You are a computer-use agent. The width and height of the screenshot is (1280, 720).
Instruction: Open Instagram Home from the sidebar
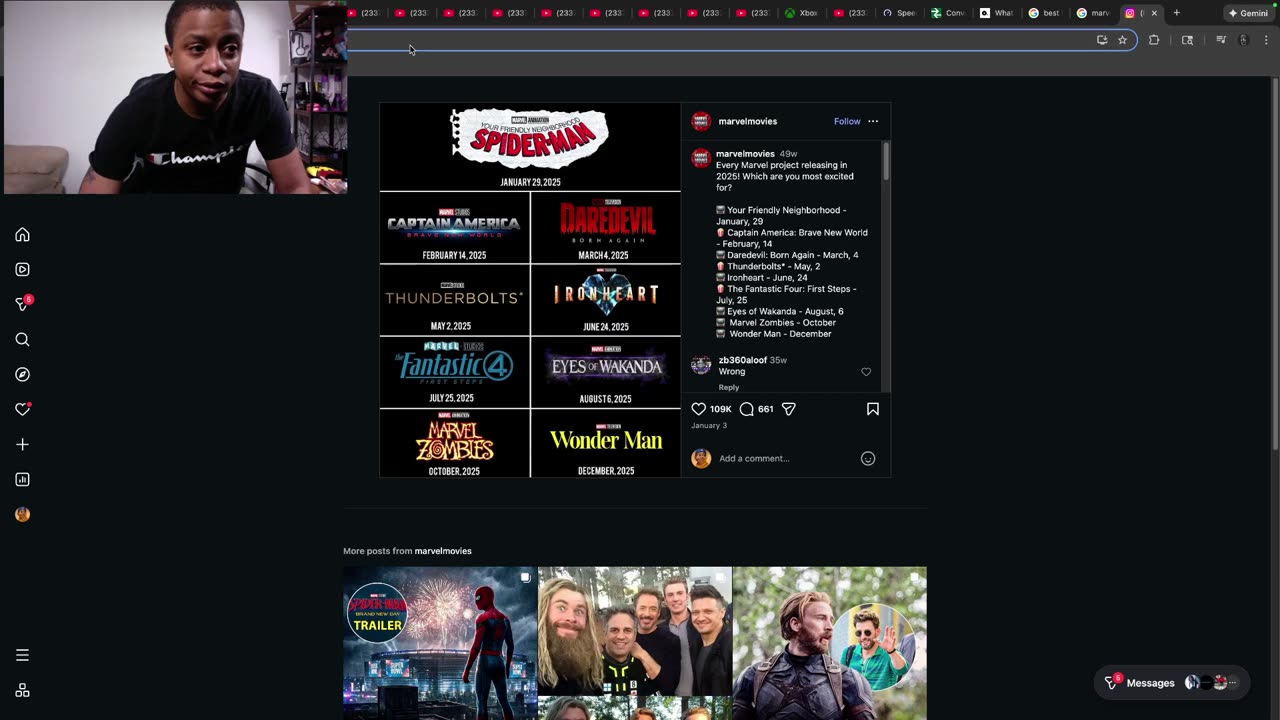pyautogui.click(x=22, y=235)
